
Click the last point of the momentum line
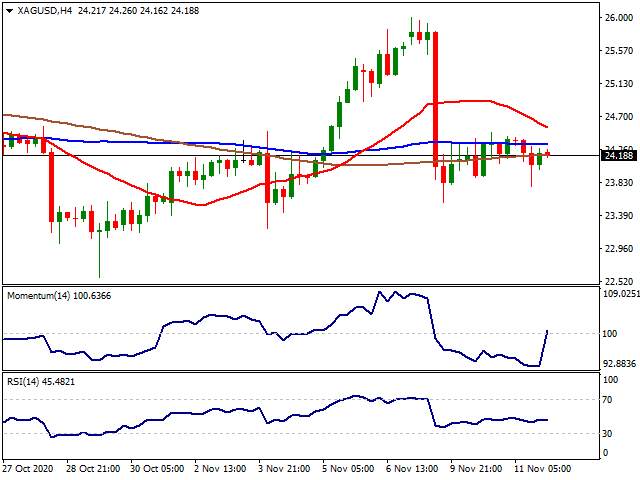pos(547,331)
